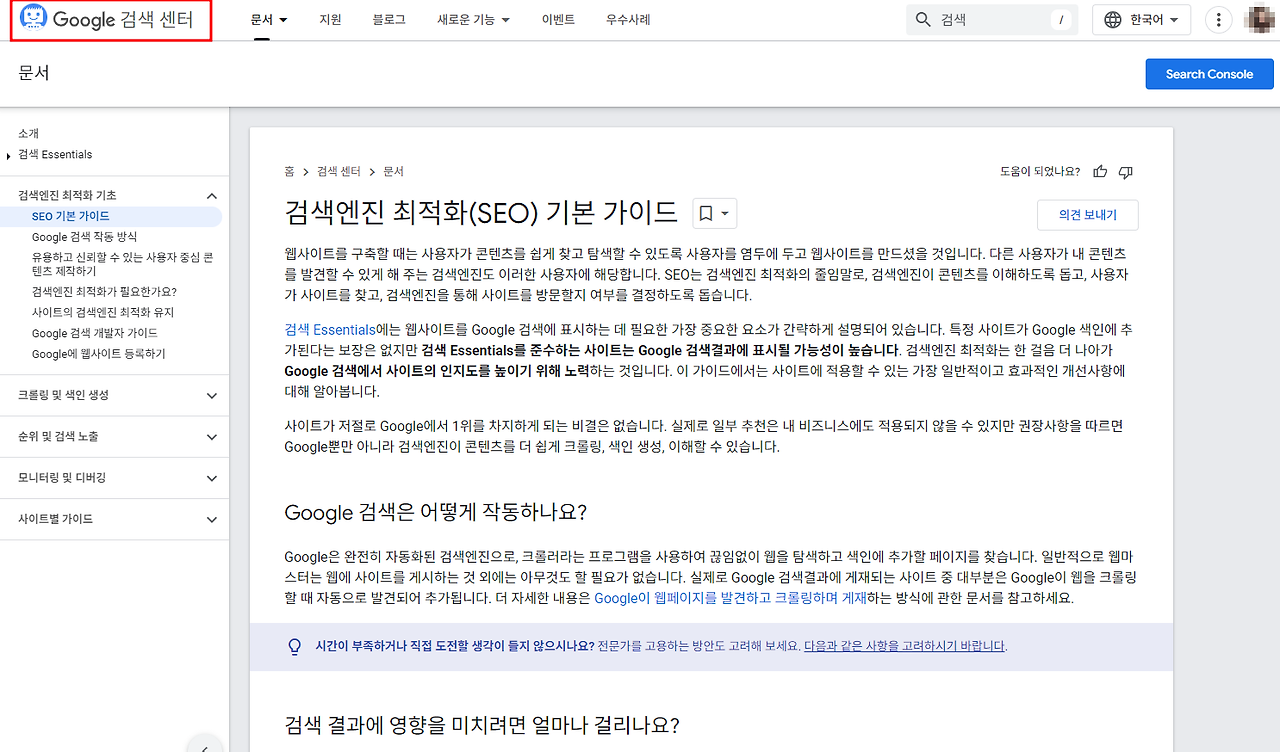Select SEO 기본 가이드 in the sidebar
Viewport: 1280px width, 752px height.
coord(71,216)
